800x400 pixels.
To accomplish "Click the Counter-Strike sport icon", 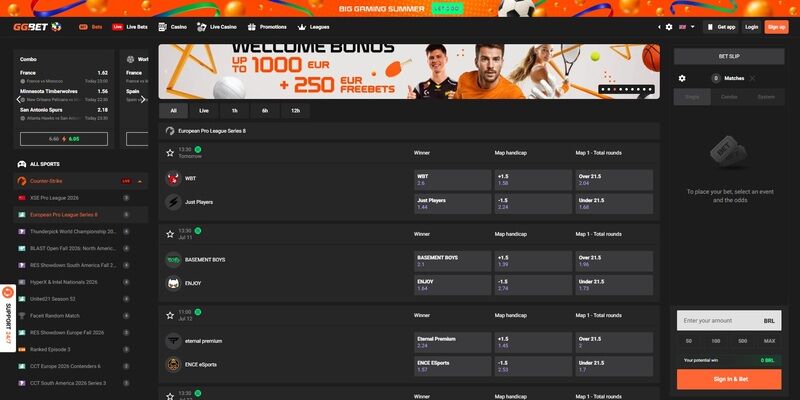I will 22,181.
